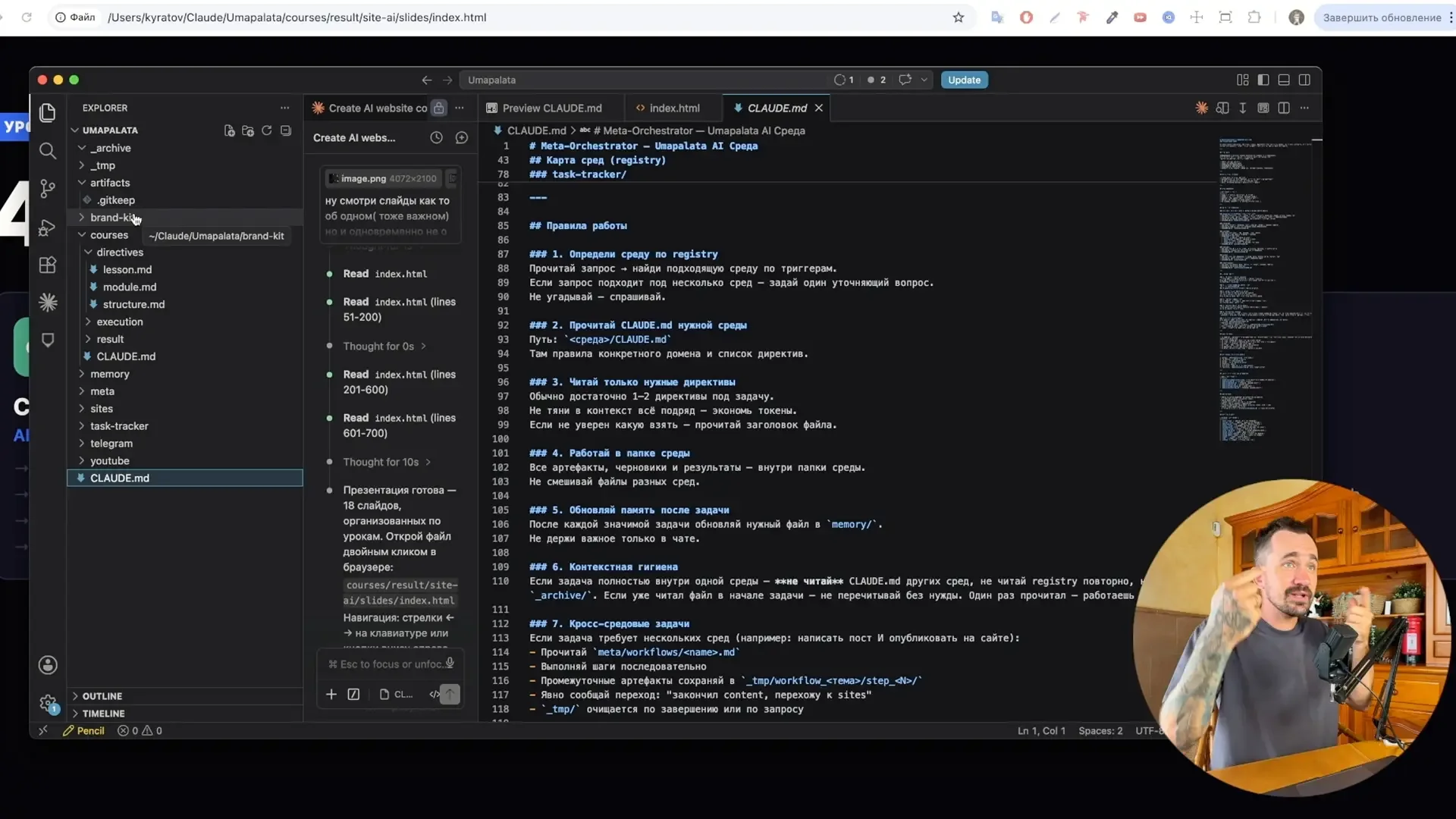Screen dimensions: 1456x819
Task: Open the Extensions view
Action: (48, 265)
